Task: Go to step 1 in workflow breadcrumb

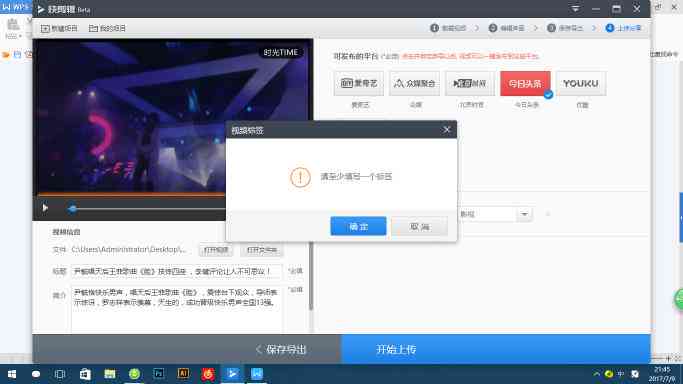Action: pyautogui.click(x=448, y=28)
